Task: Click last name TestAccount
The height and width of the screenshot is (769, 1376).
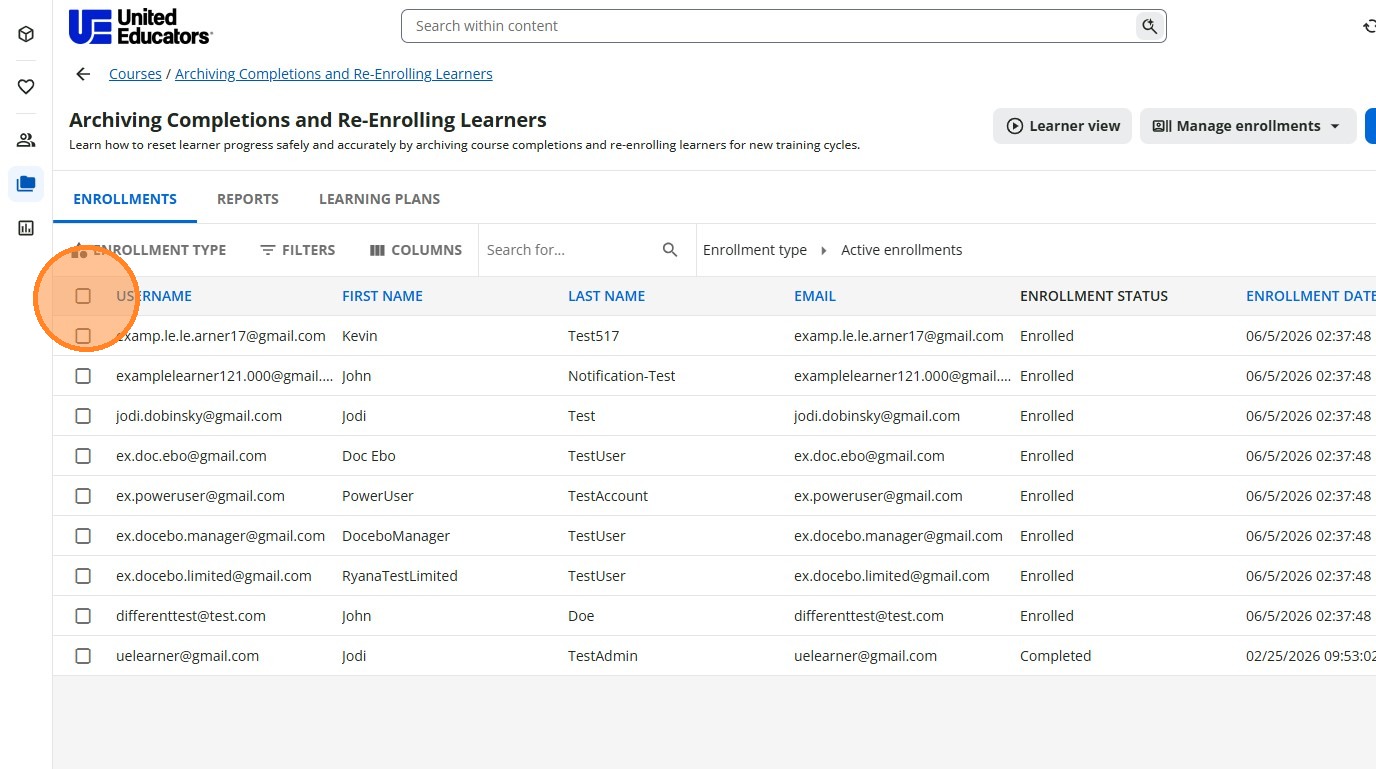Action: (608, 496)
